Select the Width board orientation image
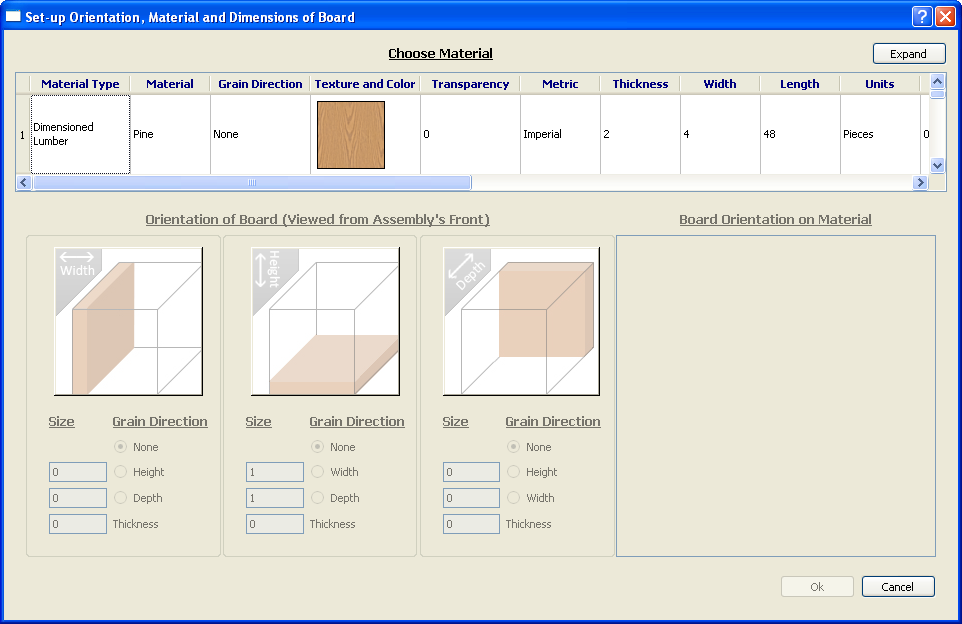Viewport: 962px width, 624px height. point(128,321)
